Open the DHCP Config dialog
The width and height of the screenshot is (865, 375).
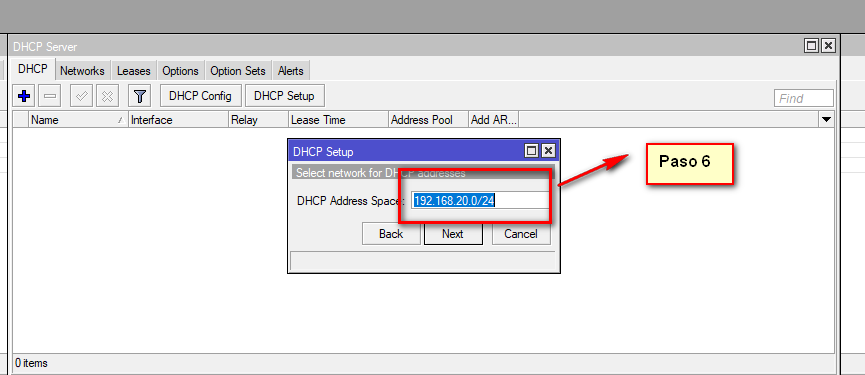click(x=200, y=96)
